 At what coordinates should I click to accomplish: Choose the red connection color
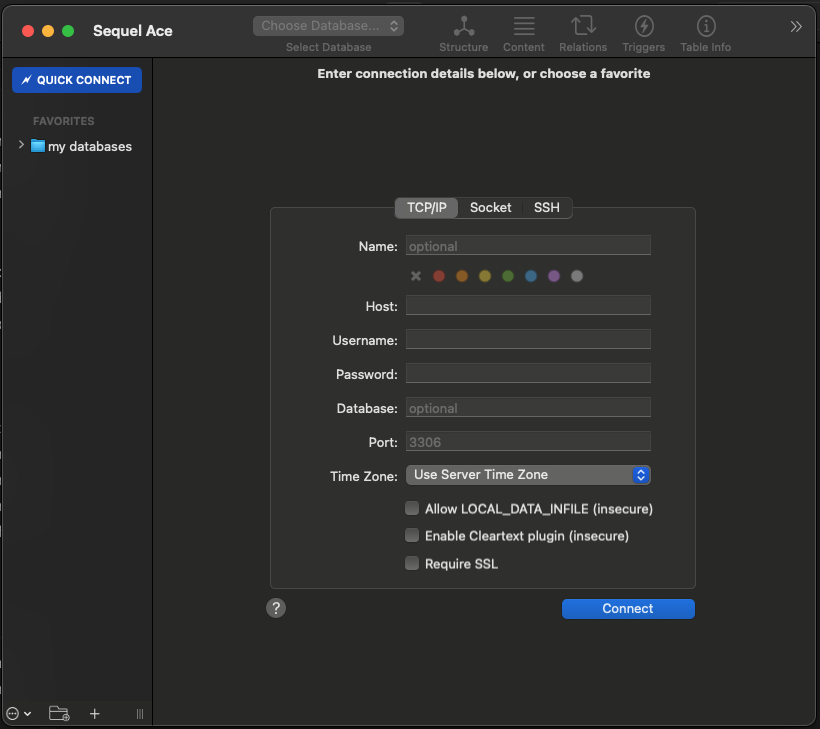pos(439,276)
